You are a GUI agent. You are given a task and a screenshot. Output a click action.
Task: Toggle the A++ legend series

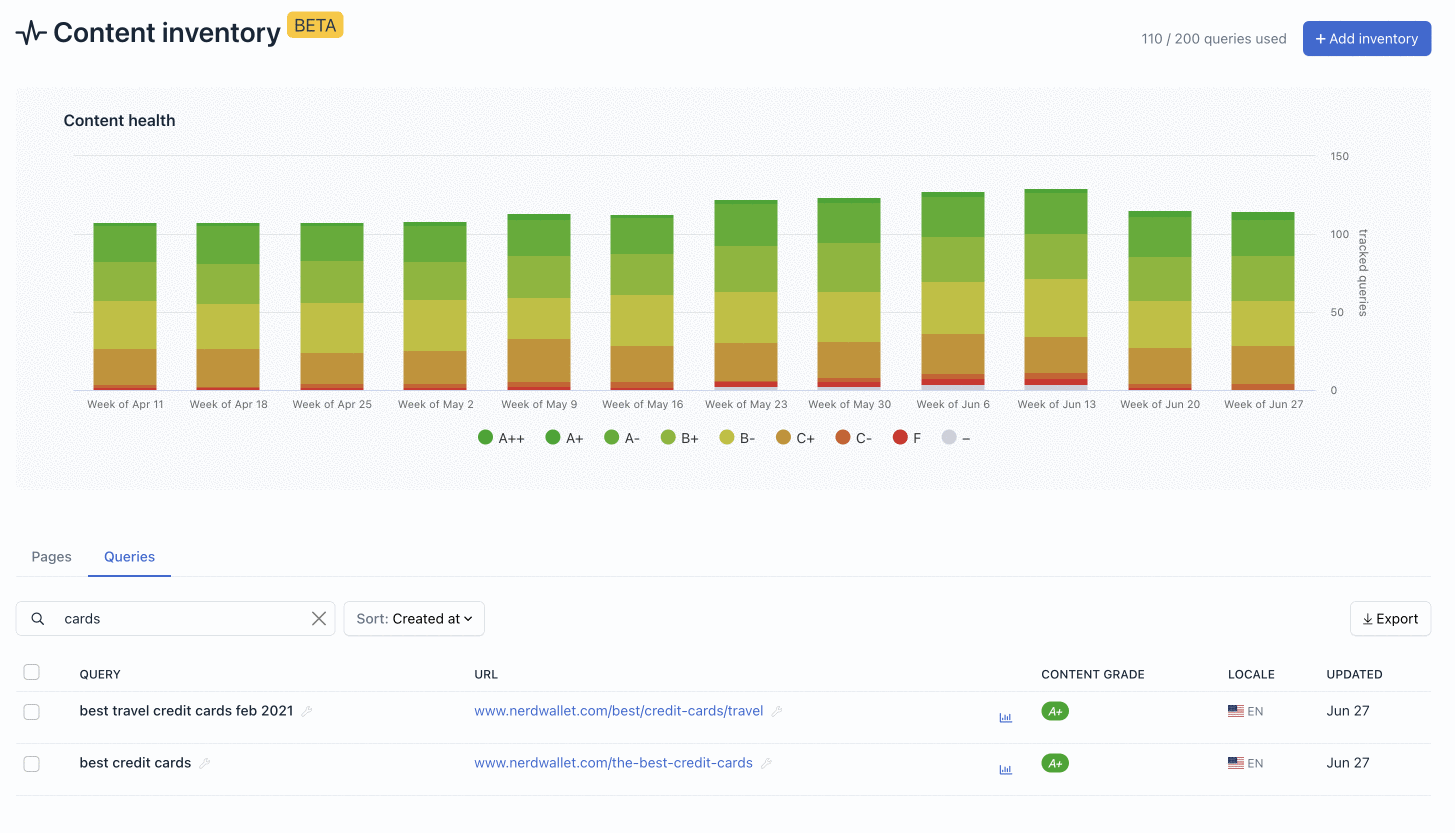pyautogui.click(x=501, y=438)
